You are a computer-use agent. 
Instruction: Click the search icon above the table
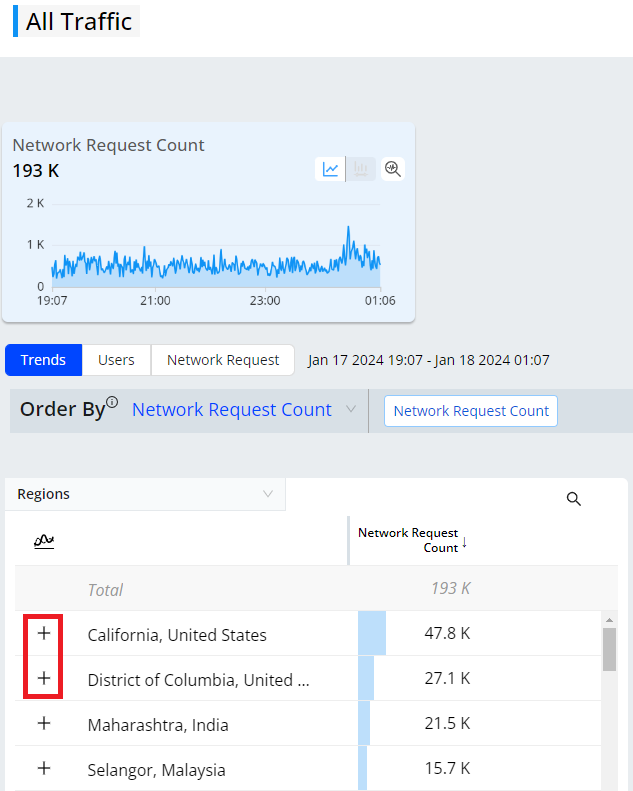(x=574, y=499)
